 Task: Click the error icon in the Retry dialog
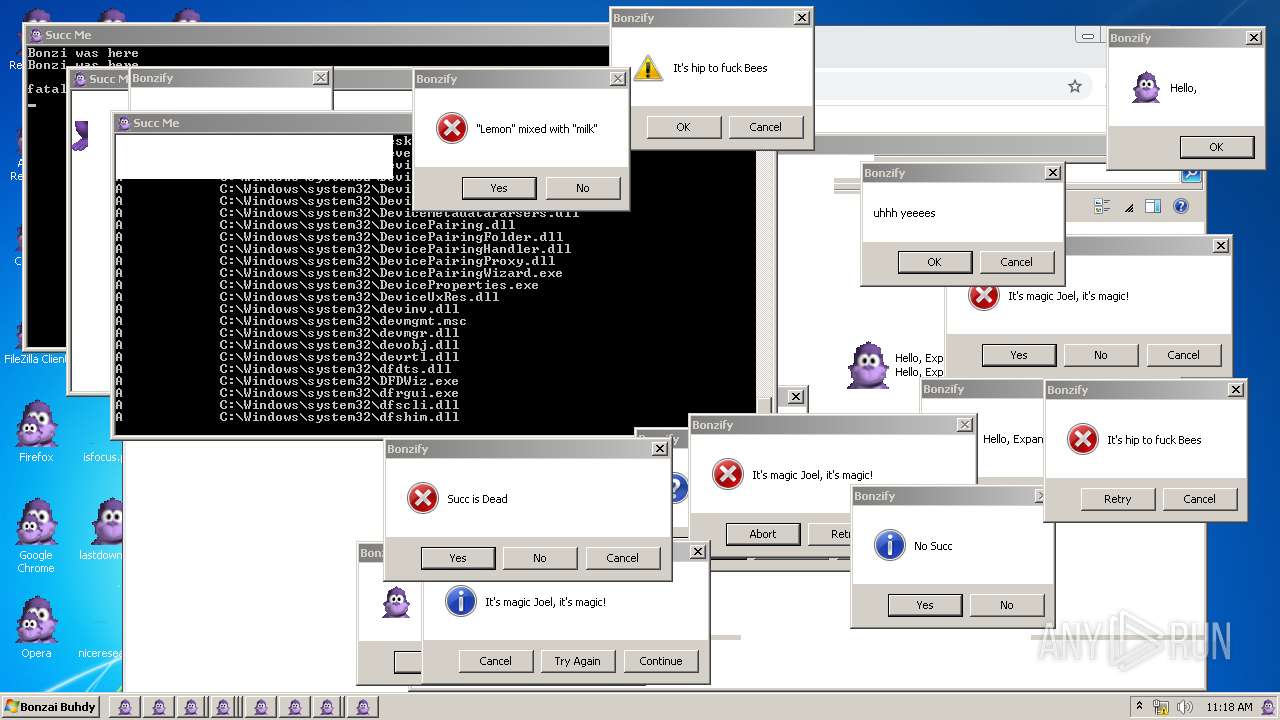(x=1083, y=439)
